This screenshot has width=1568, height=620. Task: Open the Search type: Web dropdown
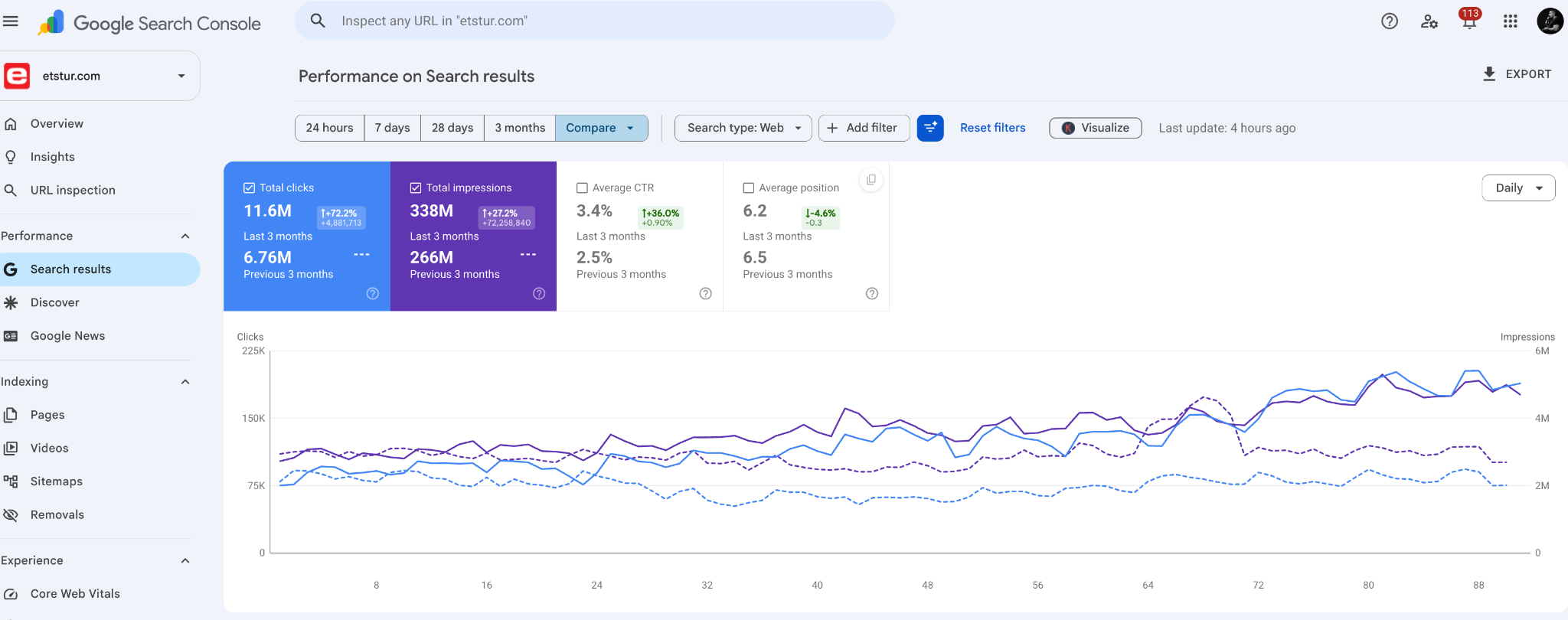coord(743,128)
